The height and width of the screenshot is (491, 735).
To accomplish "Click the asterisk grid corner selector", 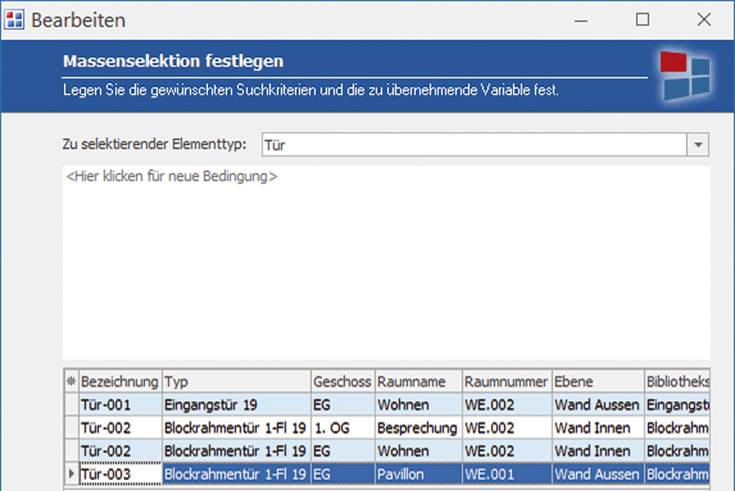I will (70, 382).
